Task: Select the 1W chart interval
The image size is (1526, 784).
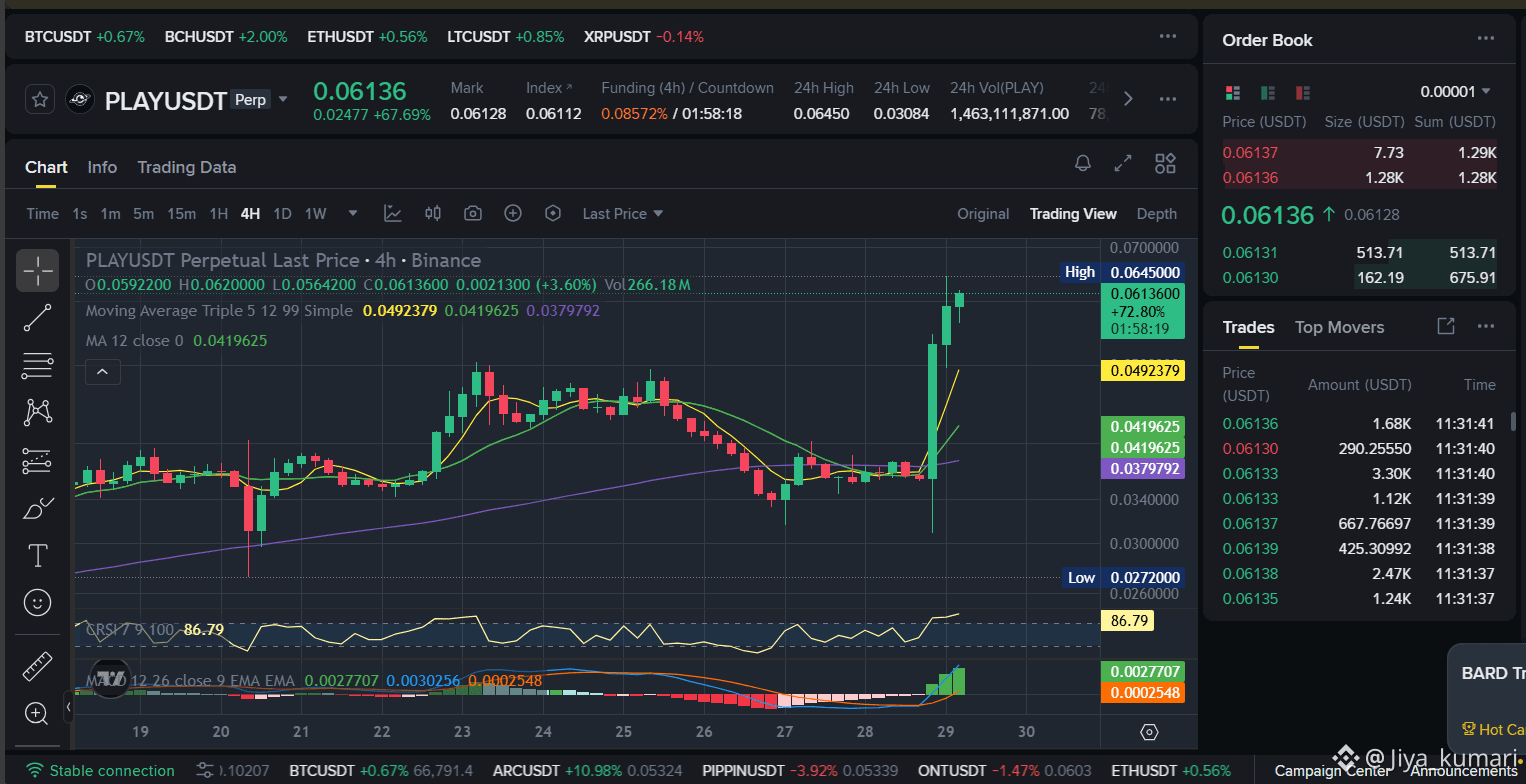Action: [316, 214]
